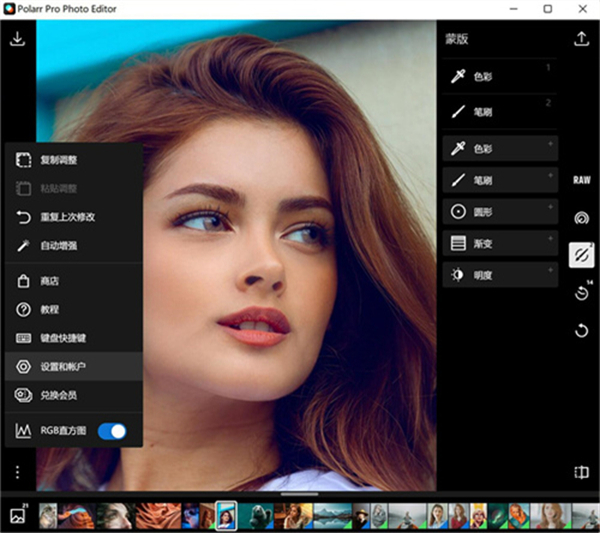Screen dimensions: 600x533
Task: Add a new 明度 luminance mask
Action: (x=500, y=275)
